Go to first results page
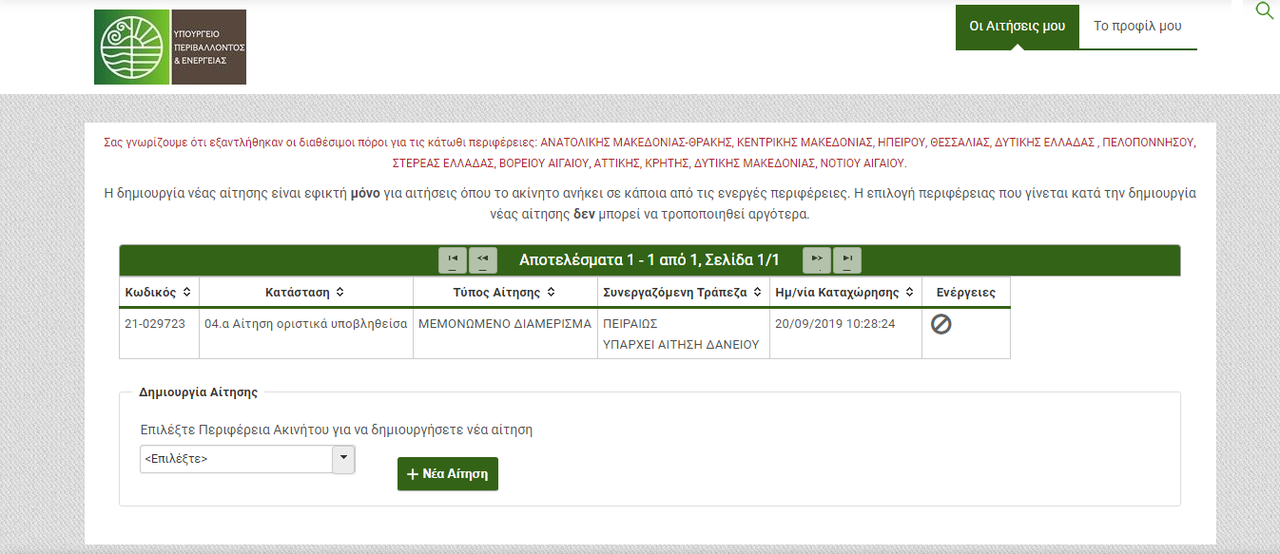Image resolution: width=1280 pixels, height=554 pixels. [453, 260]
